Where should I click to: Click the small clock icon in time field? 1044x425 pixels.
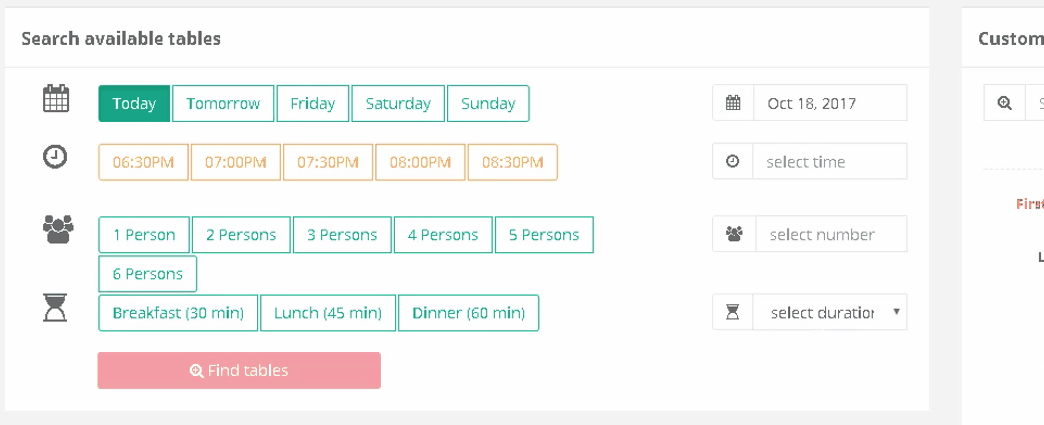pyautogui.click(x=732, y=161)
